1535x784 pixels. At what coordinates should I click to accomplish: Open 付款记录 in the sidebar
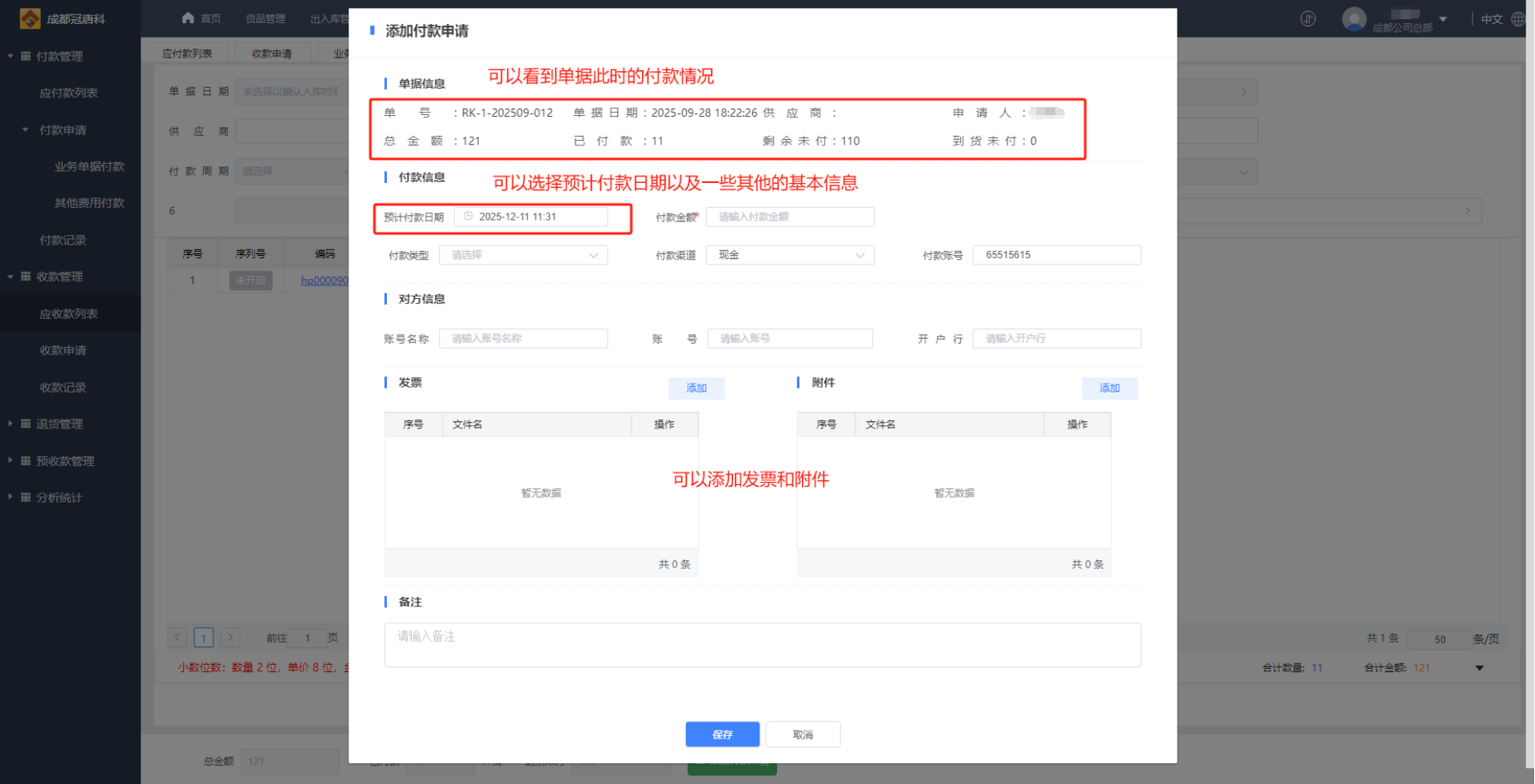[x=63, y=240]
